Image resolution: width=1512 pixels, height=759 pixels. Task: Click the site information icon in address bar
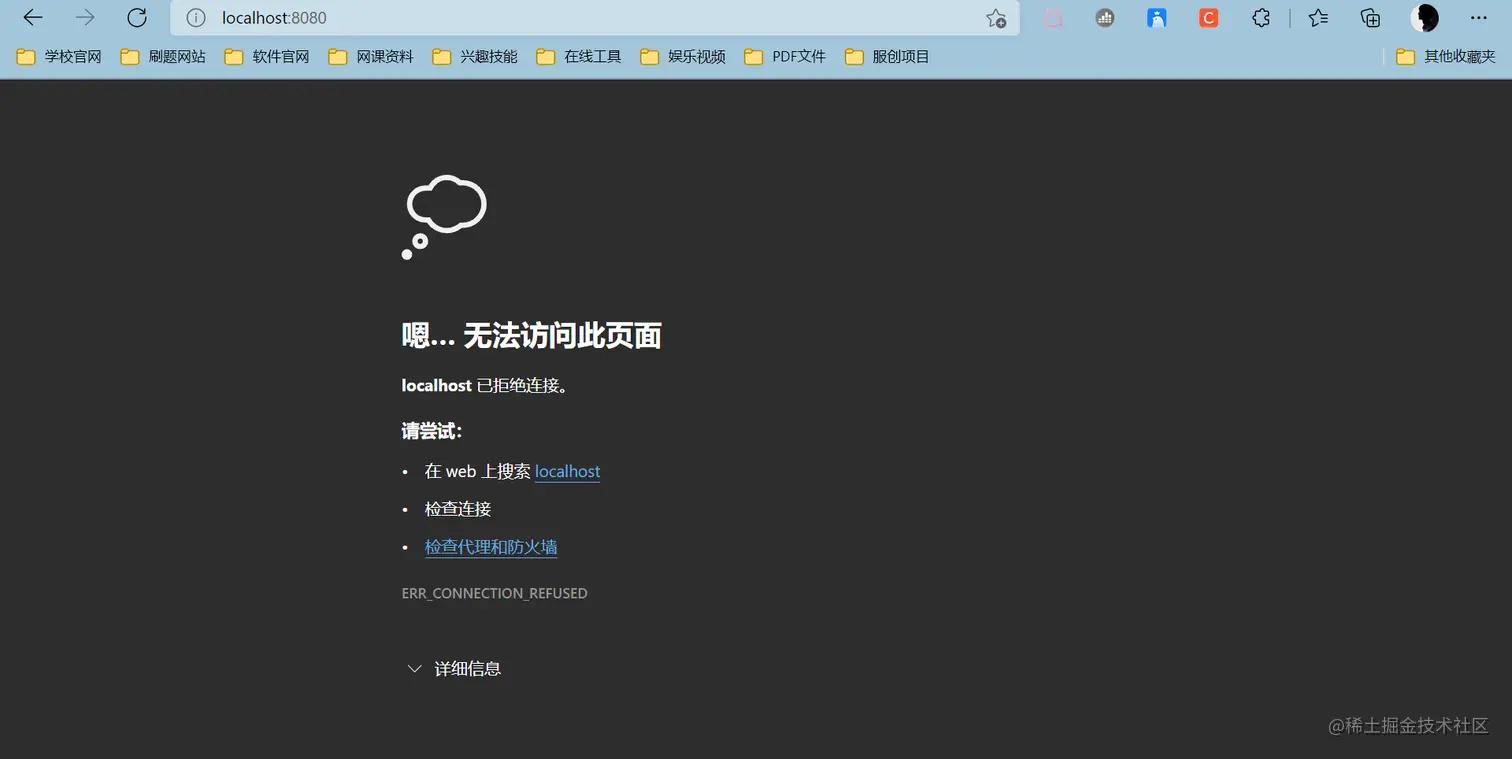pos(196,17)
